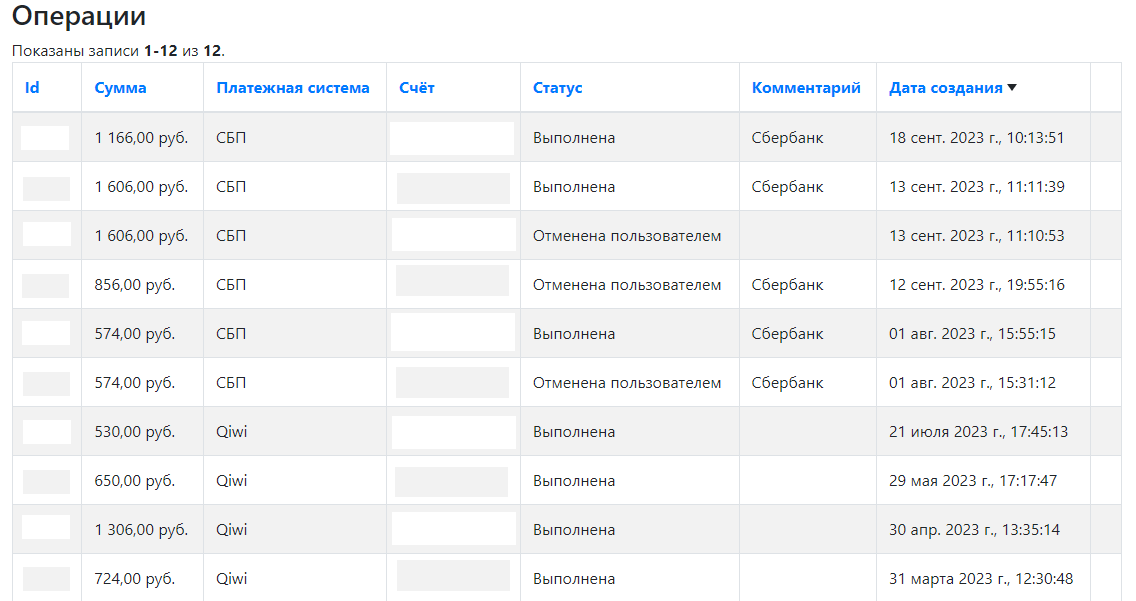1136x601 pixels.
Task: Click the date 13 сент. 2023 г., 11:11:39
Action: [977, 187]
